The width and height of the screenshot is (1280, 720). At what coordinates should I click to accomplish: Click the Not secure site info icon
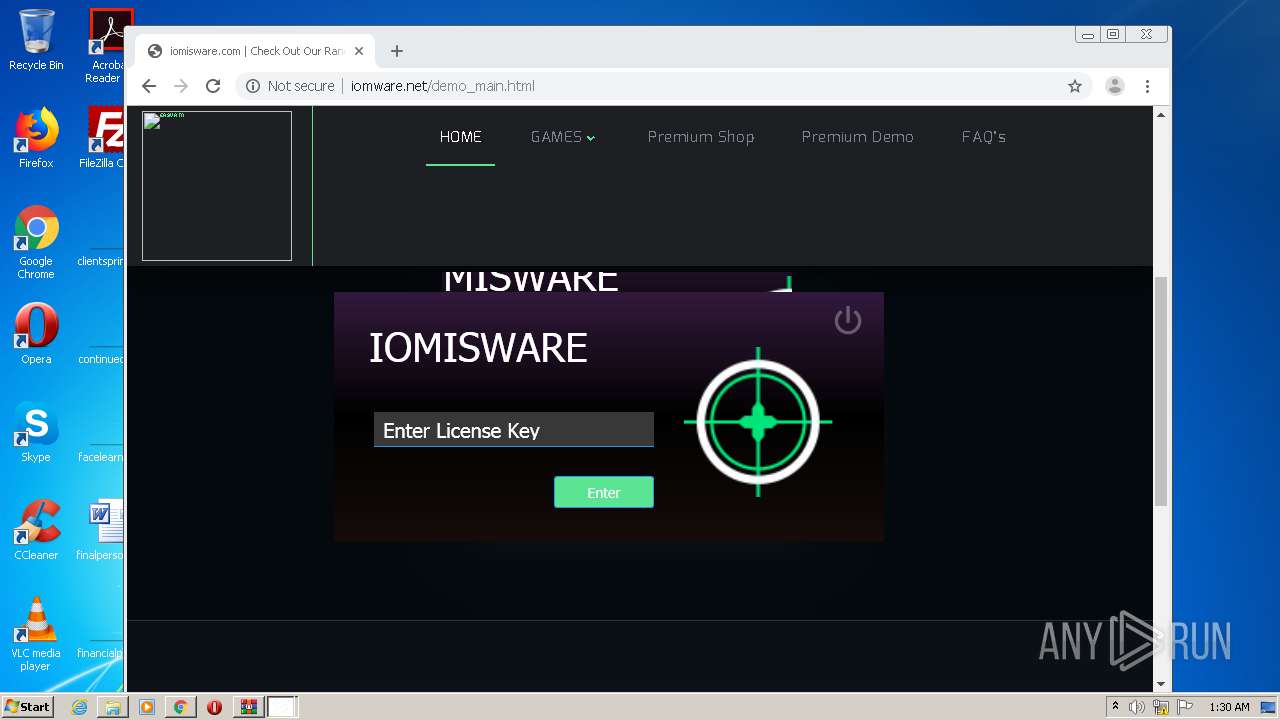click(253, 86)
